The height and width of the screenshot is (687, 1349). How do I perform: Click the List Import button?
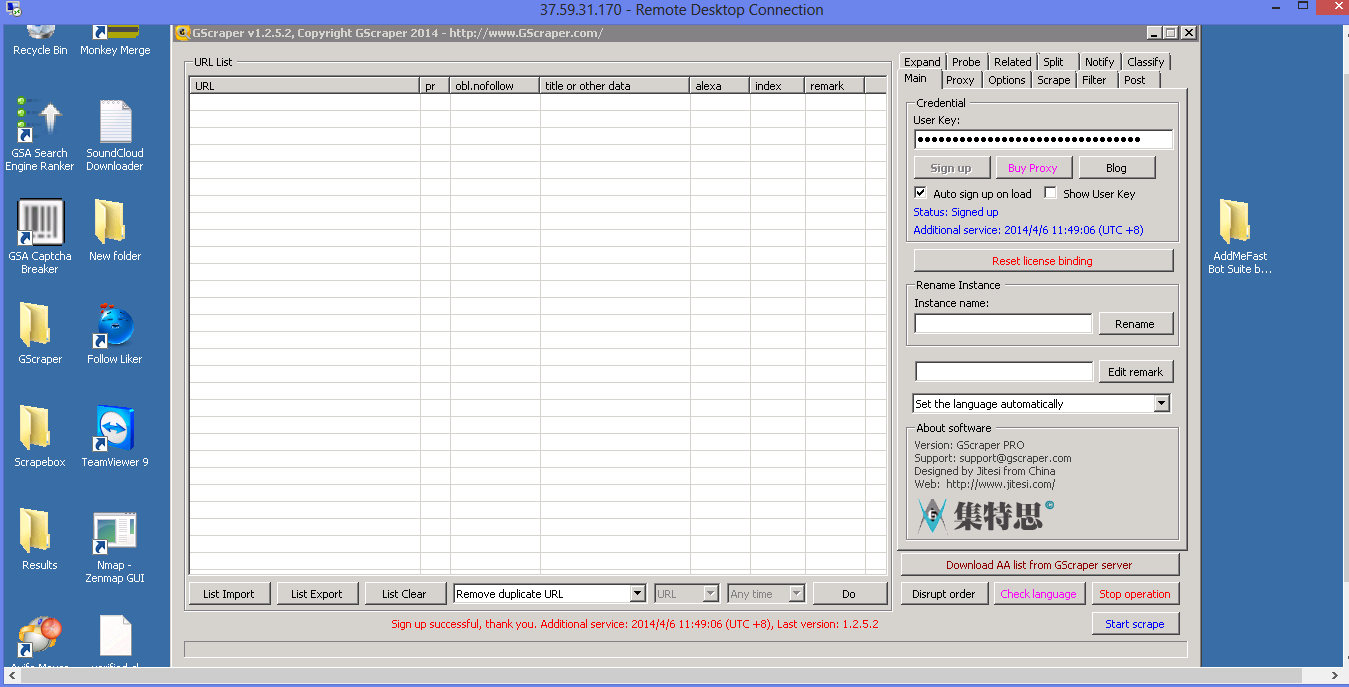(228, 594)
